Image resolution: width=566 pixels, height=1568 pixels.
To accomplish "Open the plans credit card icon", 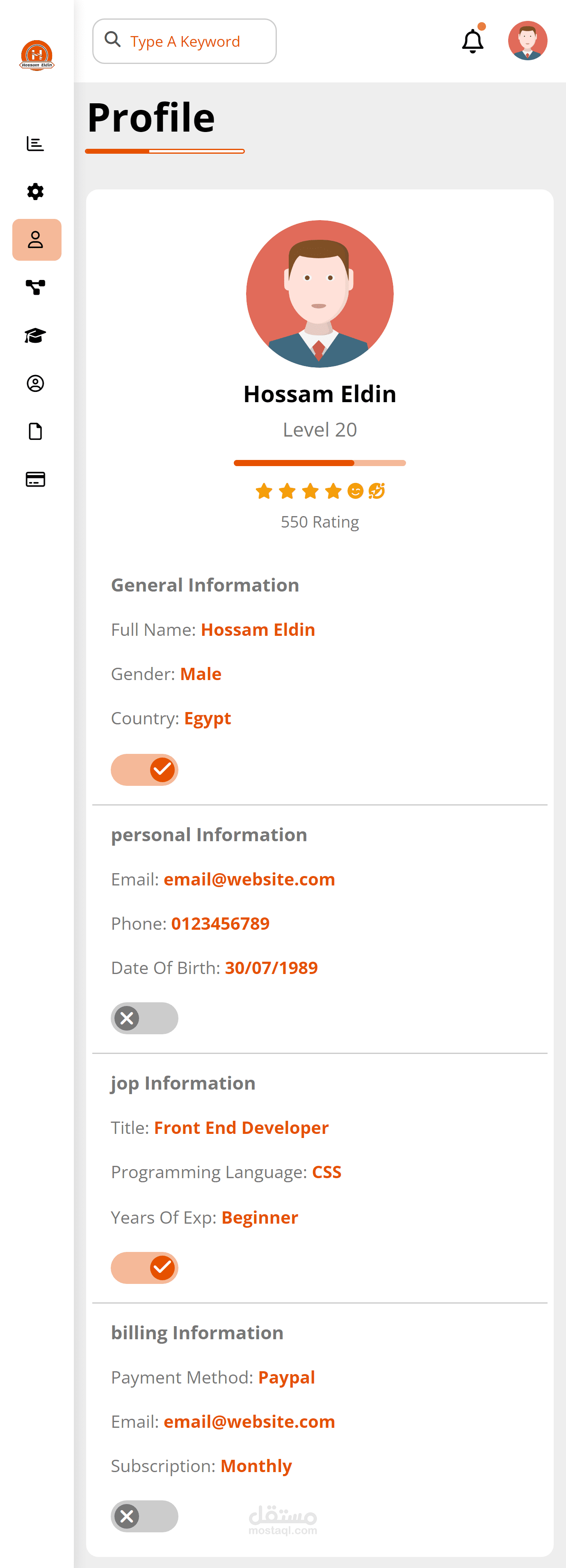I will (35, 480).
